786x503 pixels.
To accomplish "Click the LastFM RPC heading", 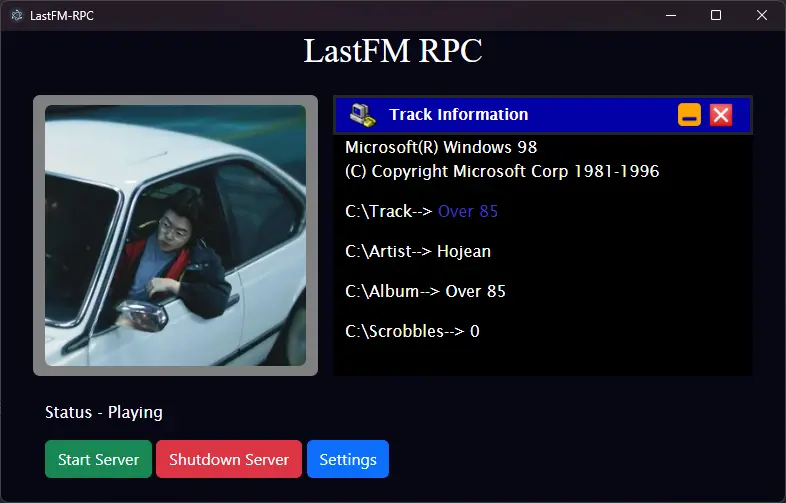I will (x=393, y=51).
